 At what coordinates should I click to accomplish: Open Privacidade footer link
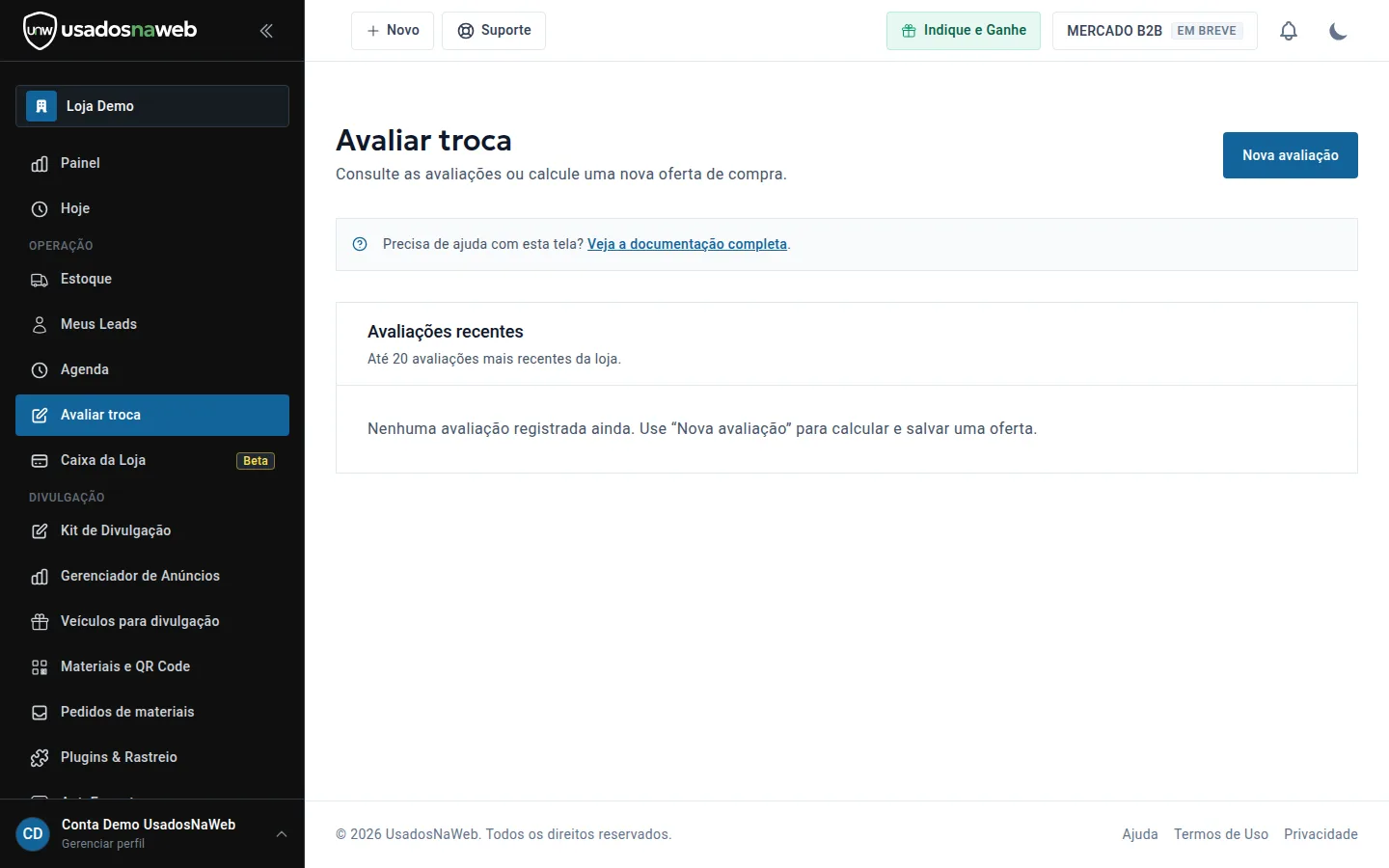point(1321,834)
